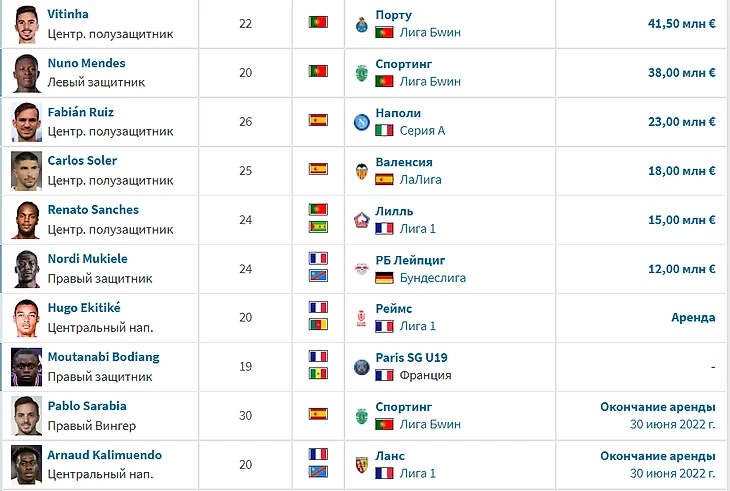730x491 pixels.
Task: Open the Валенсия club link
Action: 404,162
